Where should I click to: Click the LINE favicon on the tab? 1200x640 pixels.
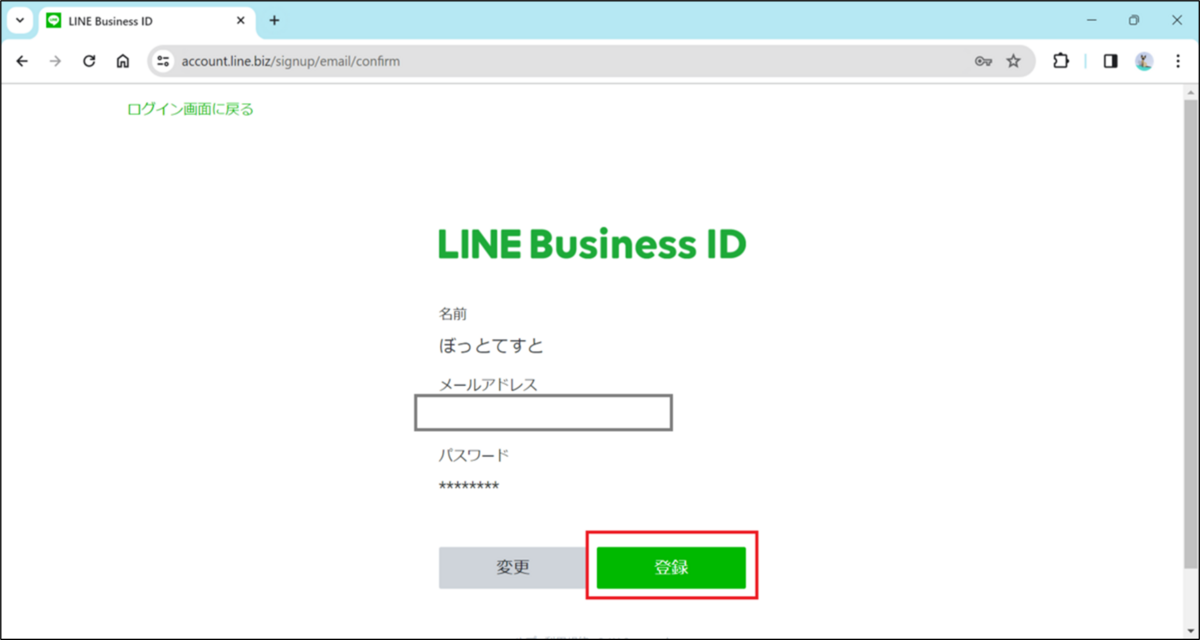pyautogui.click(x=54, y=21)
